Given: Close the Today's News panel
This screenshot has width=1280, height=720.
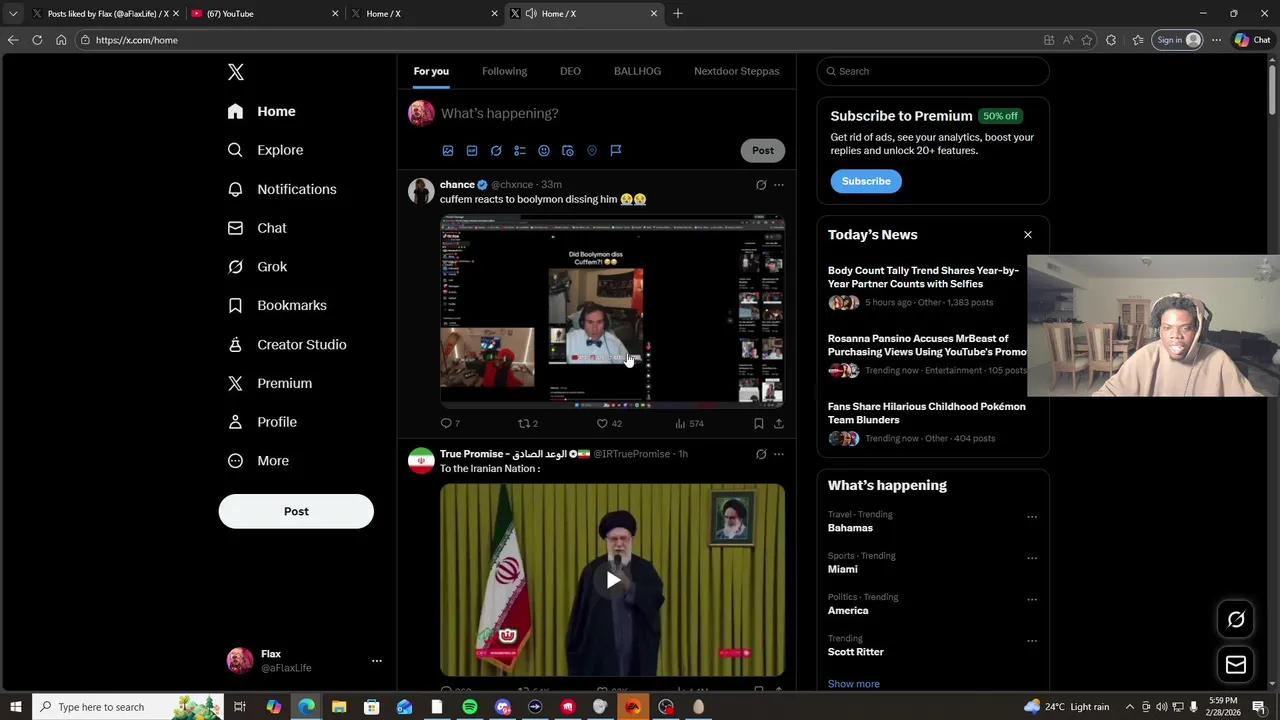Looking at the screenshot, I should (x=1028, y=235).
